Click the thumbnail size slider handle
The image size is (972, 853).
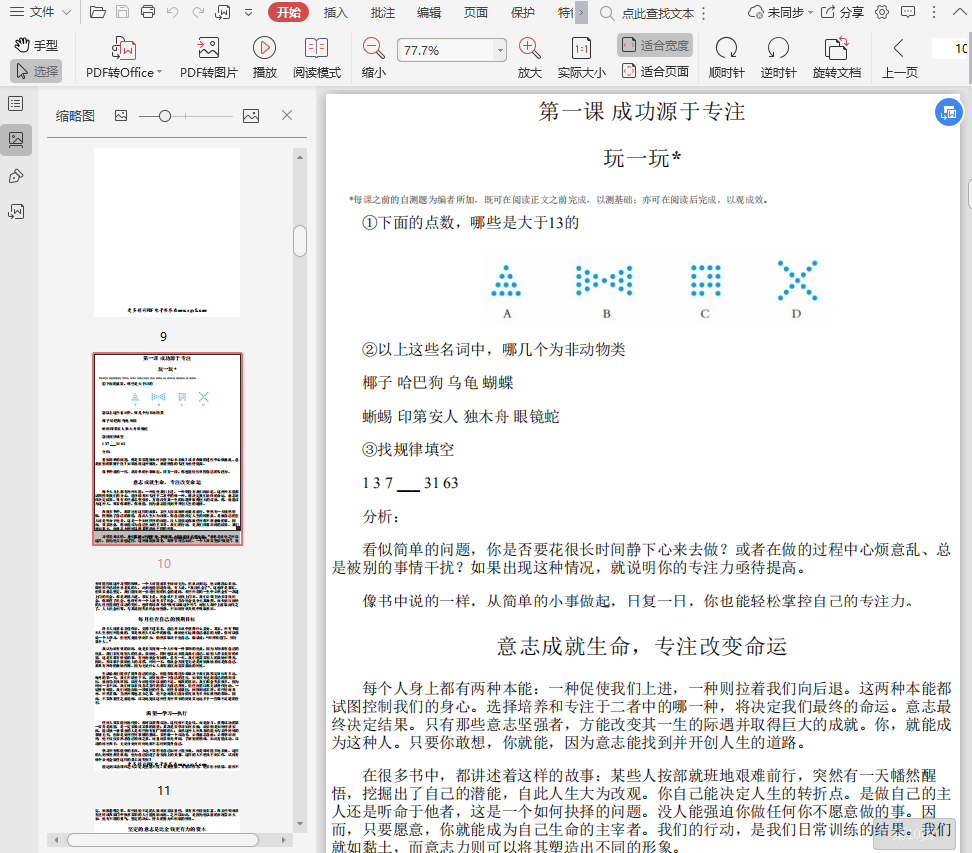165,116
